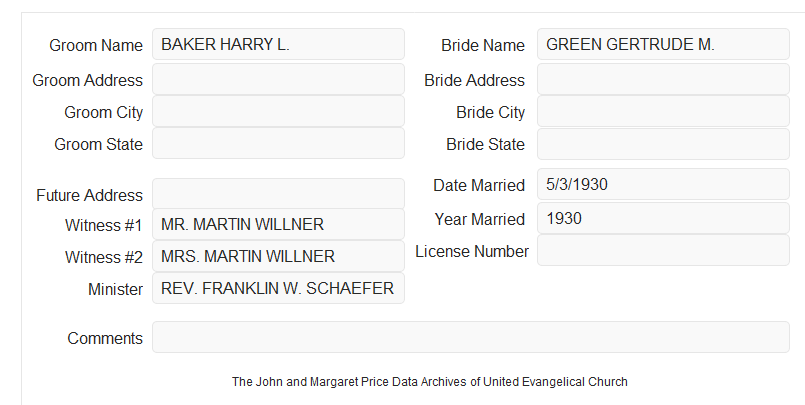805x405 pixels.
Task: Click the Witness #1 field
Action: [278, 224]
